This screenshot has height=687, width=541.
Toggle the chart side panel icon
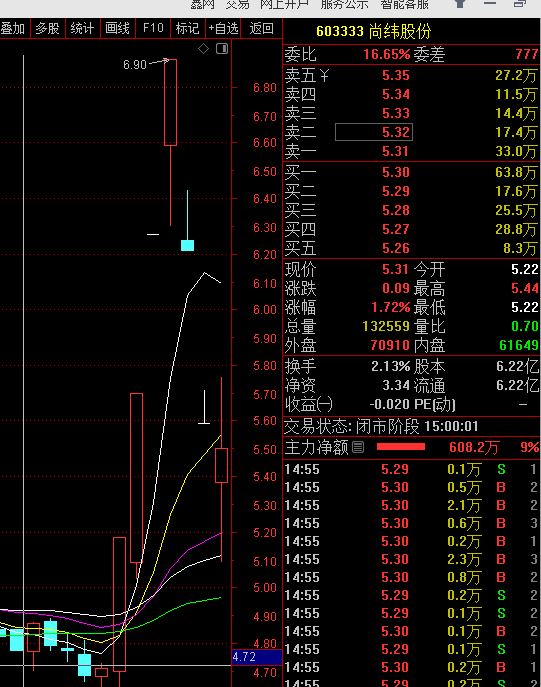coord(222,49)
